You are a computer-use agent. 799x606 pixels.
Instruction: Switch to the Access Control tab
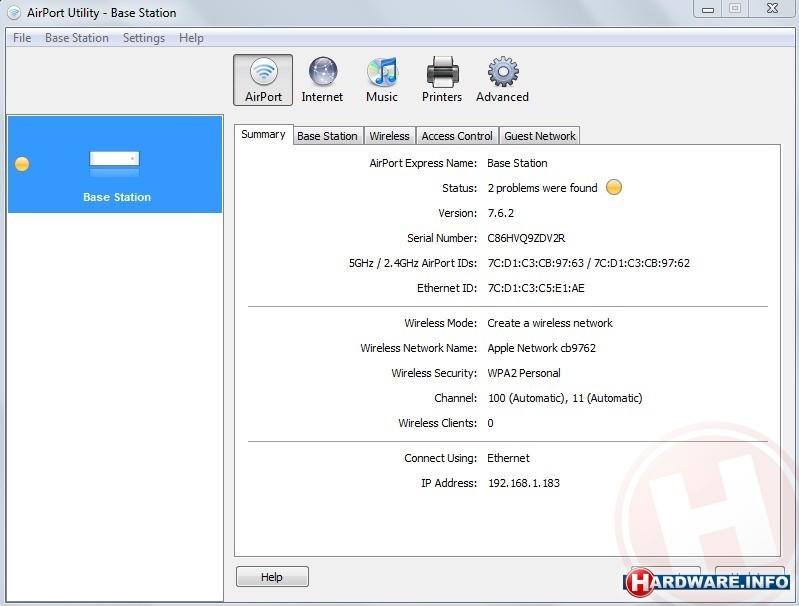coord(457,136)
